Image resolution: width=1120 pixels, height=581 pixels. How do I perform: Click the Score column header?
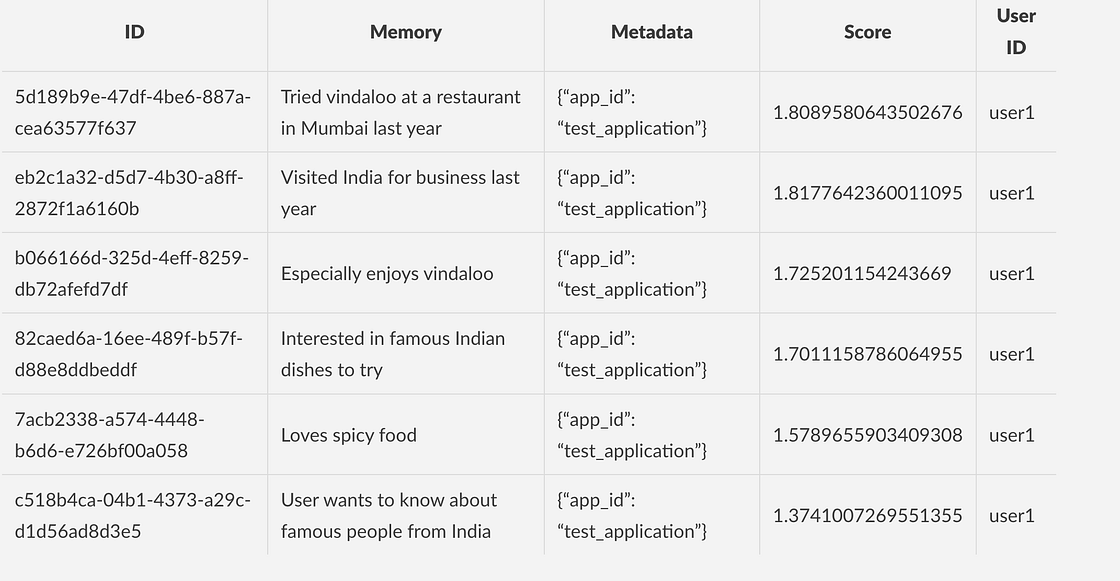point(867,32)
